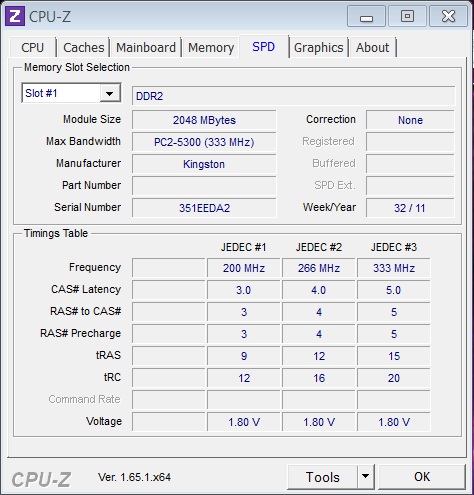Screen dimensions: 474x495
Task: Click tRC value 16
Action: [x=319, y=378]
